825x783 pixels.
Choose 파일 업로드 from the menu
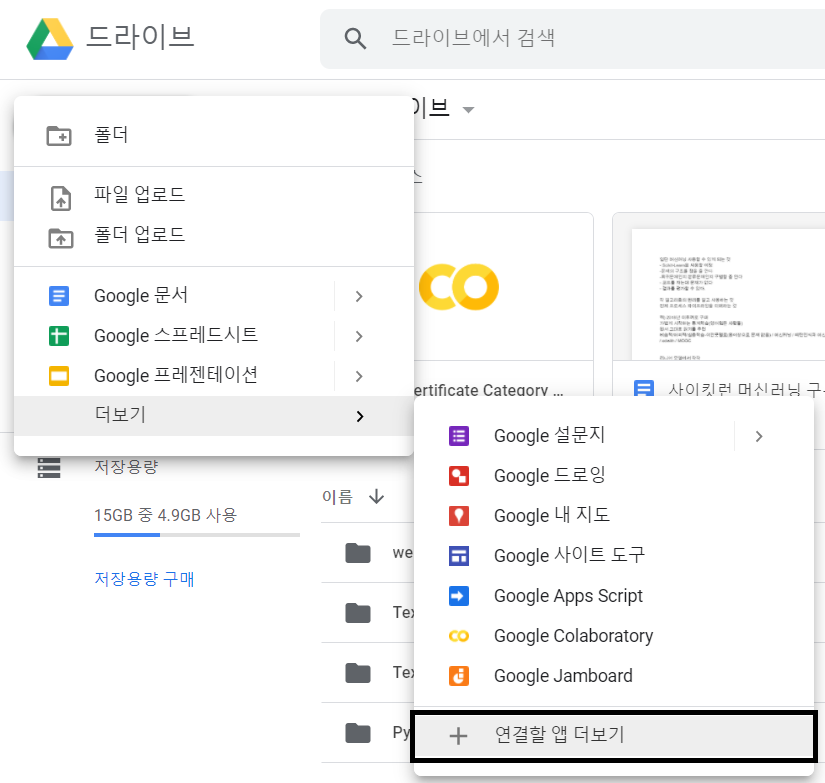(214, 194)
